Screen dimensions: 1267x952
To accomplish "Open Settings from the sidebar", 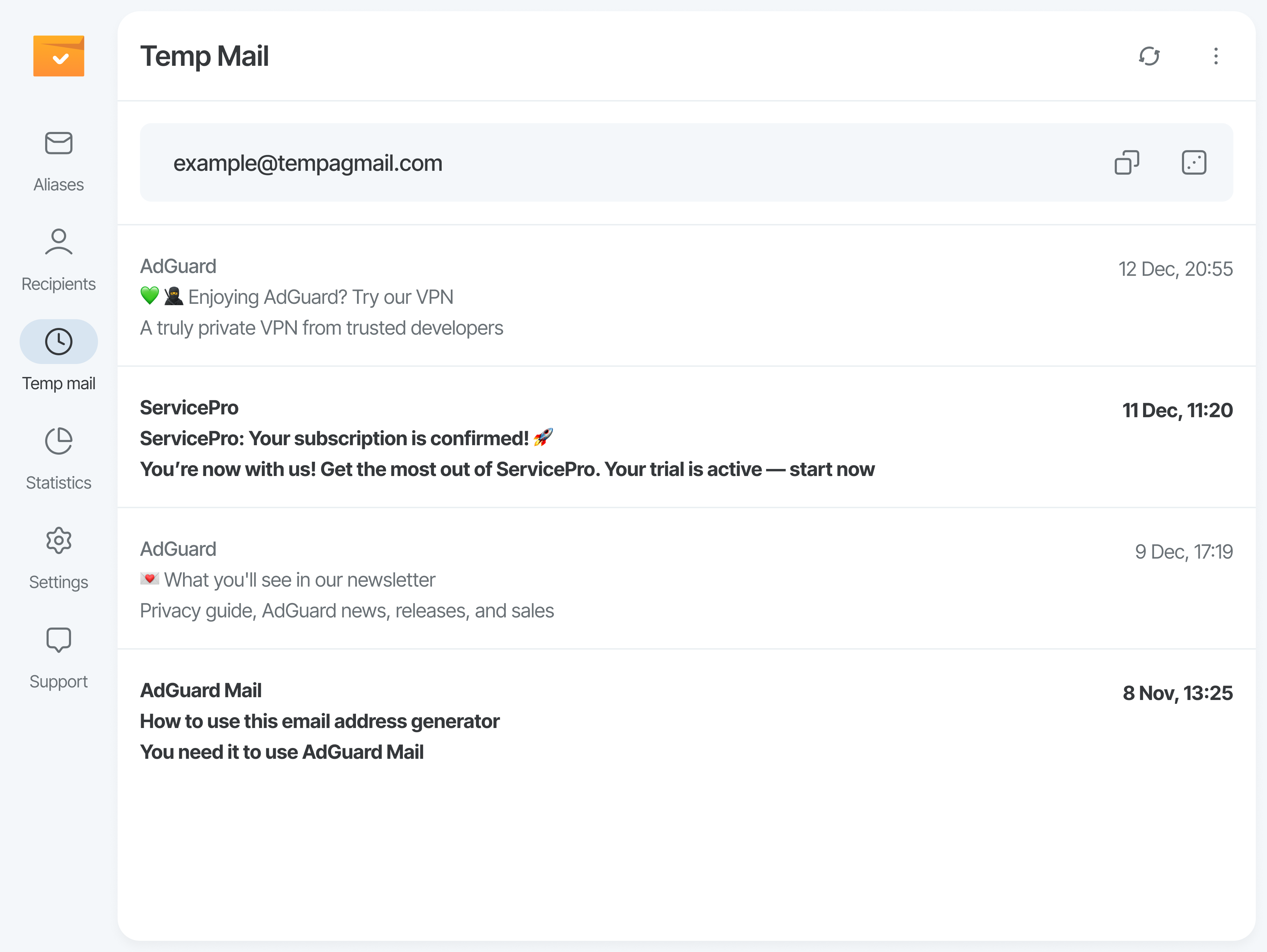I will [x=58, y=541].
